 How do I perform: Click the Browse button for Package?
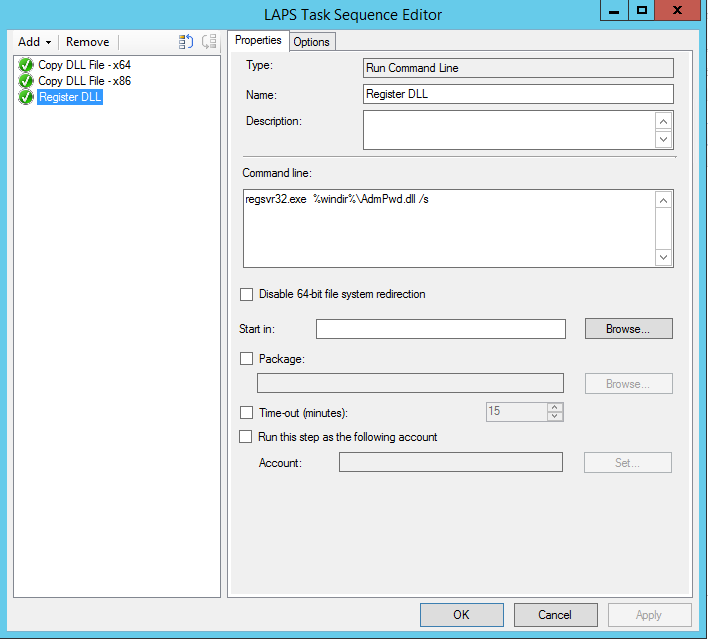click(x=629, y=383)
